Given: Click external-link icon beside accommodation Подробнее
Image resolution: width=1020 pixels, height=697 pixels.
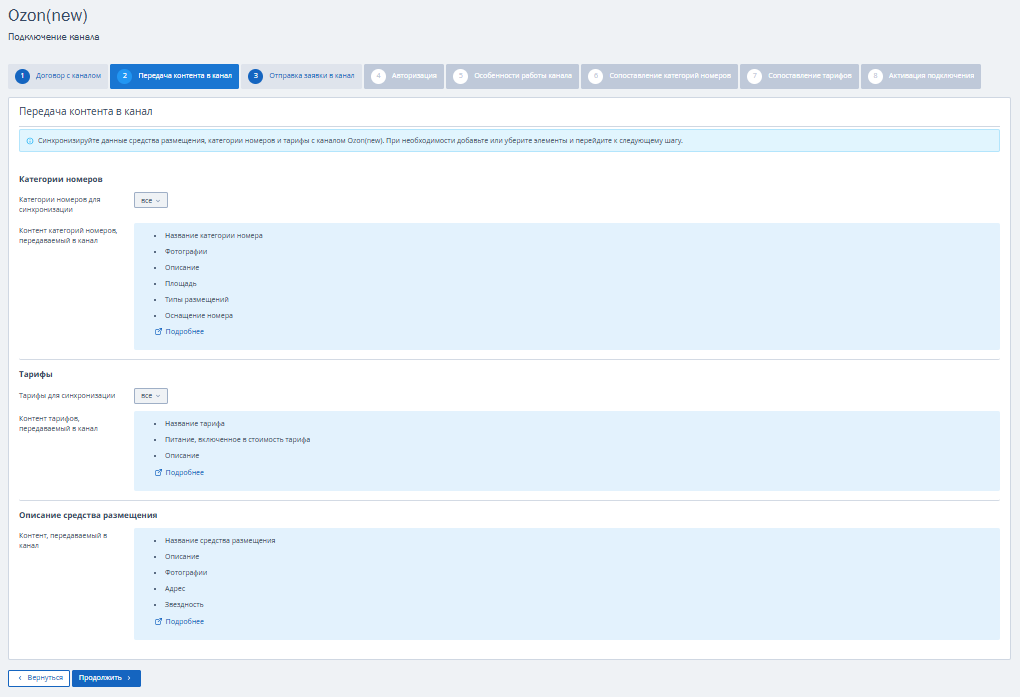Looking at the screenshot, I should click(158, 622).
